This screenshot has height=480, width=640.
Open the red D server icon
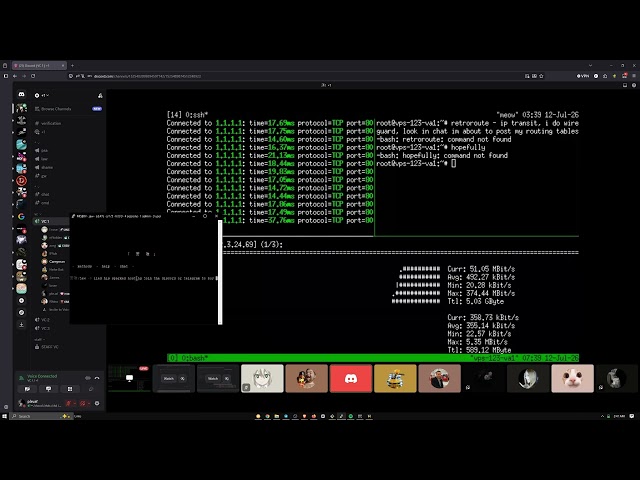[x=21, y=180]
